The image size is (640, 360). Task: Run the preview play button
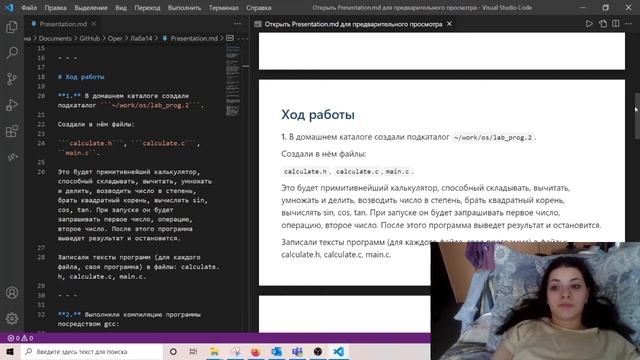[589, 24]
